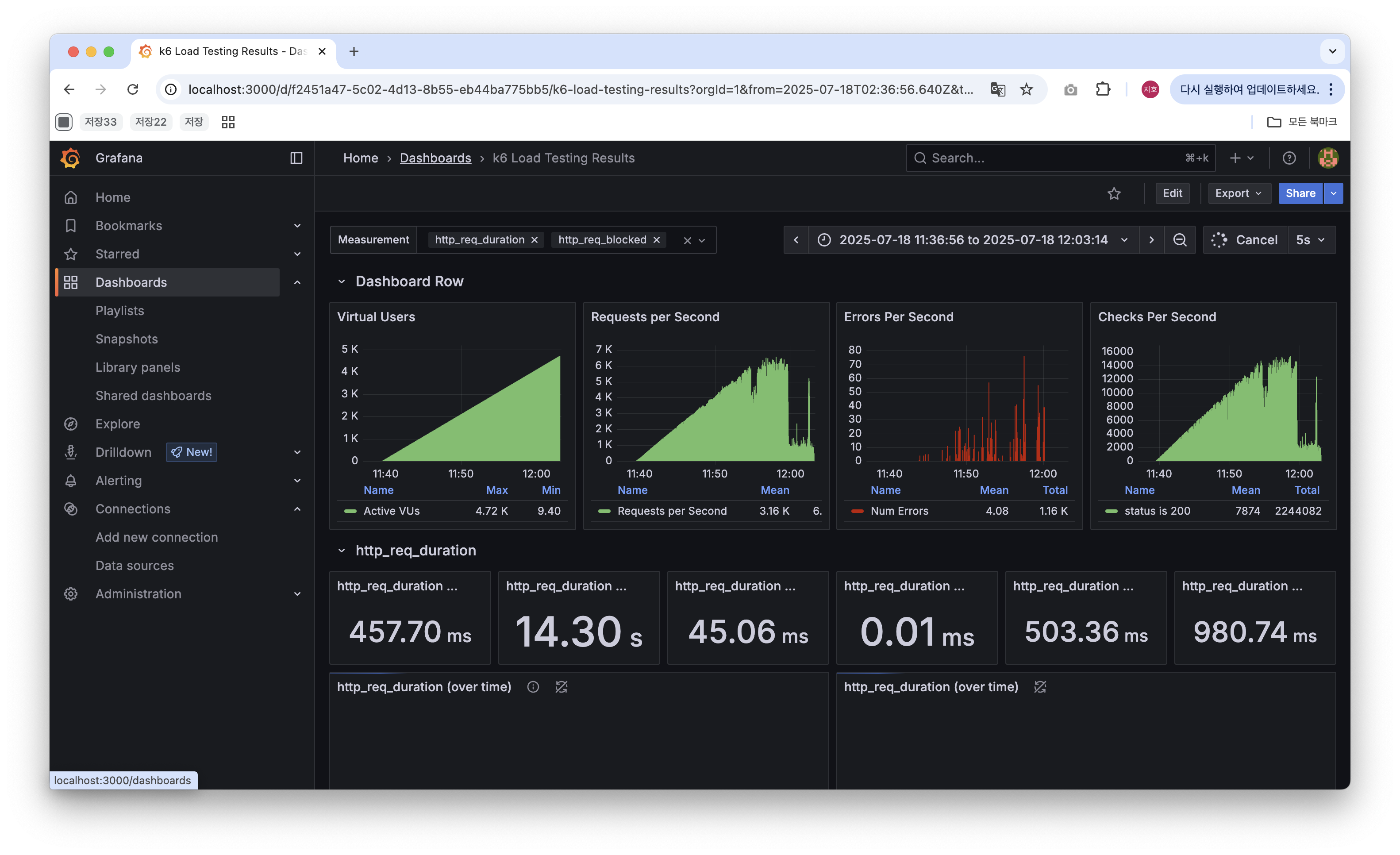Open Chrome extensions puzzle icon
The width and height of the screenshot is (1400, 855).
coord(1102,89)
